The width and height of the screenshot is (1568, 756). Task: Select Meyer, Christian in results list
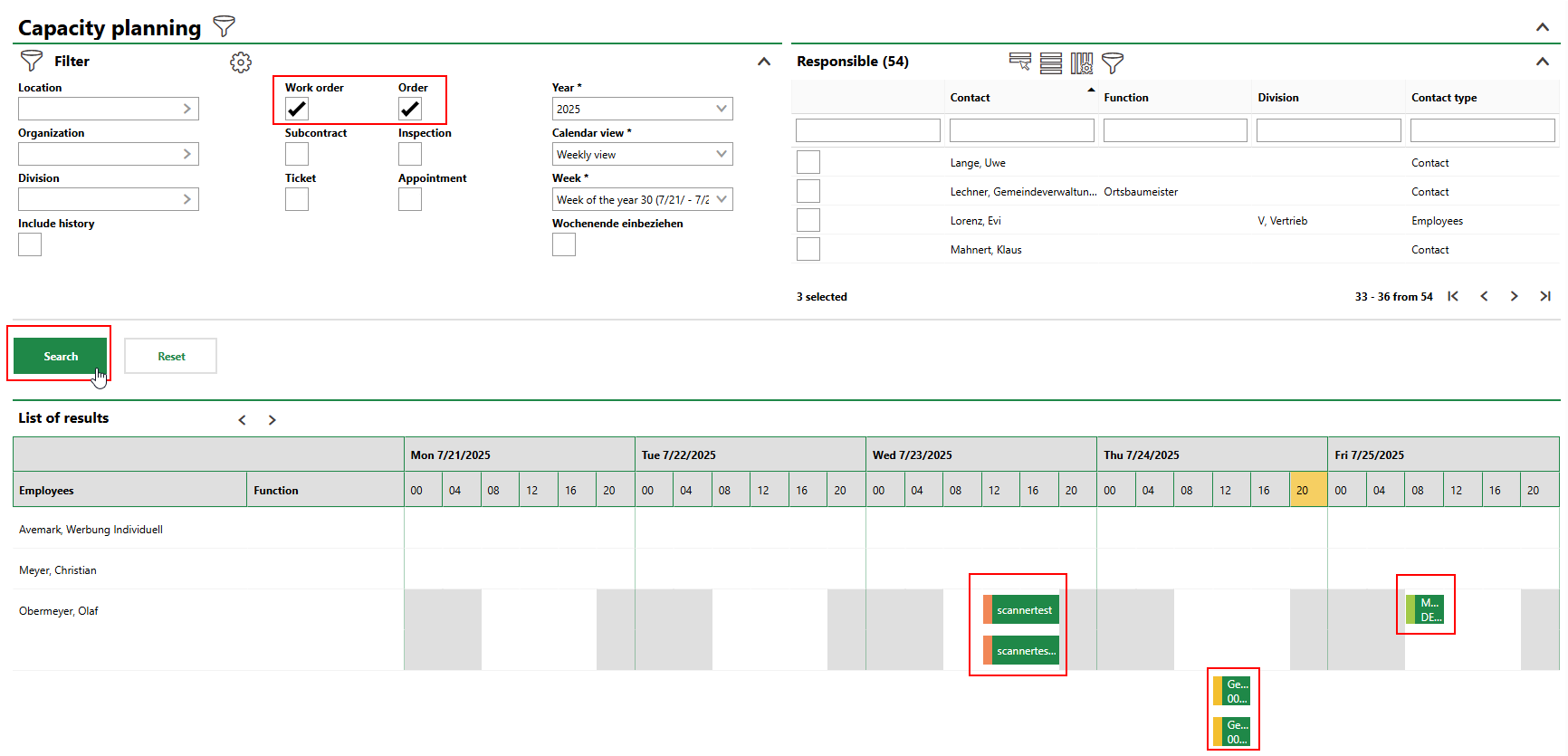point(58,570)
